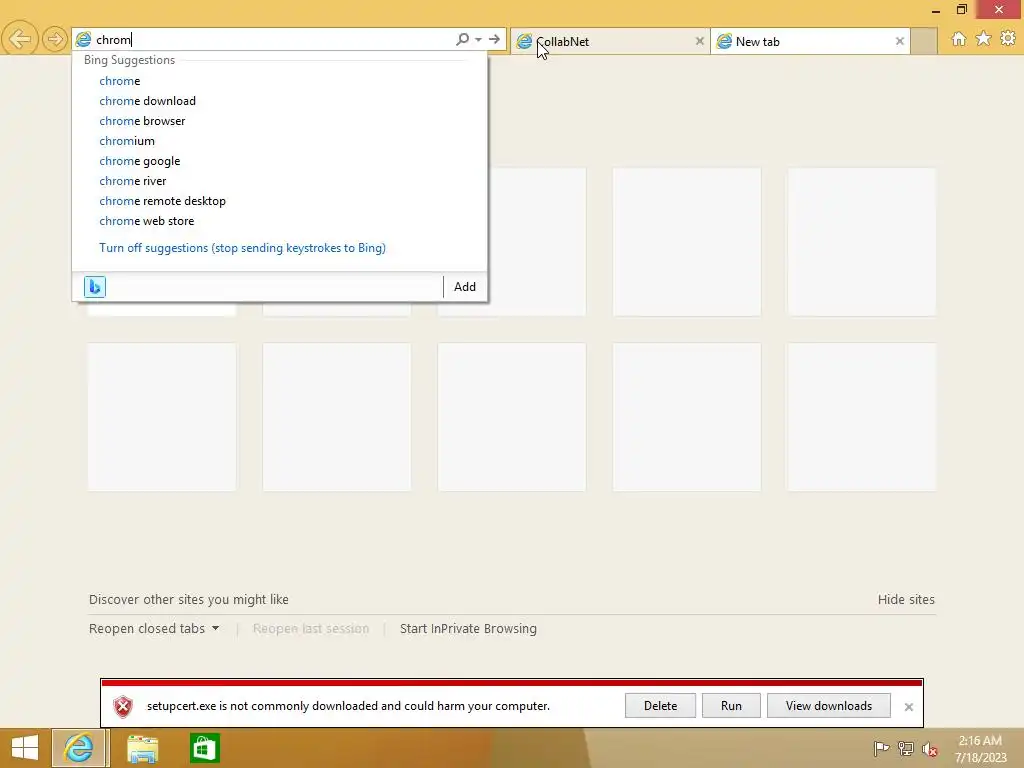Open Windows Store taskbar icon
This screenshot has height=768, width=1024.
point(204,748)
